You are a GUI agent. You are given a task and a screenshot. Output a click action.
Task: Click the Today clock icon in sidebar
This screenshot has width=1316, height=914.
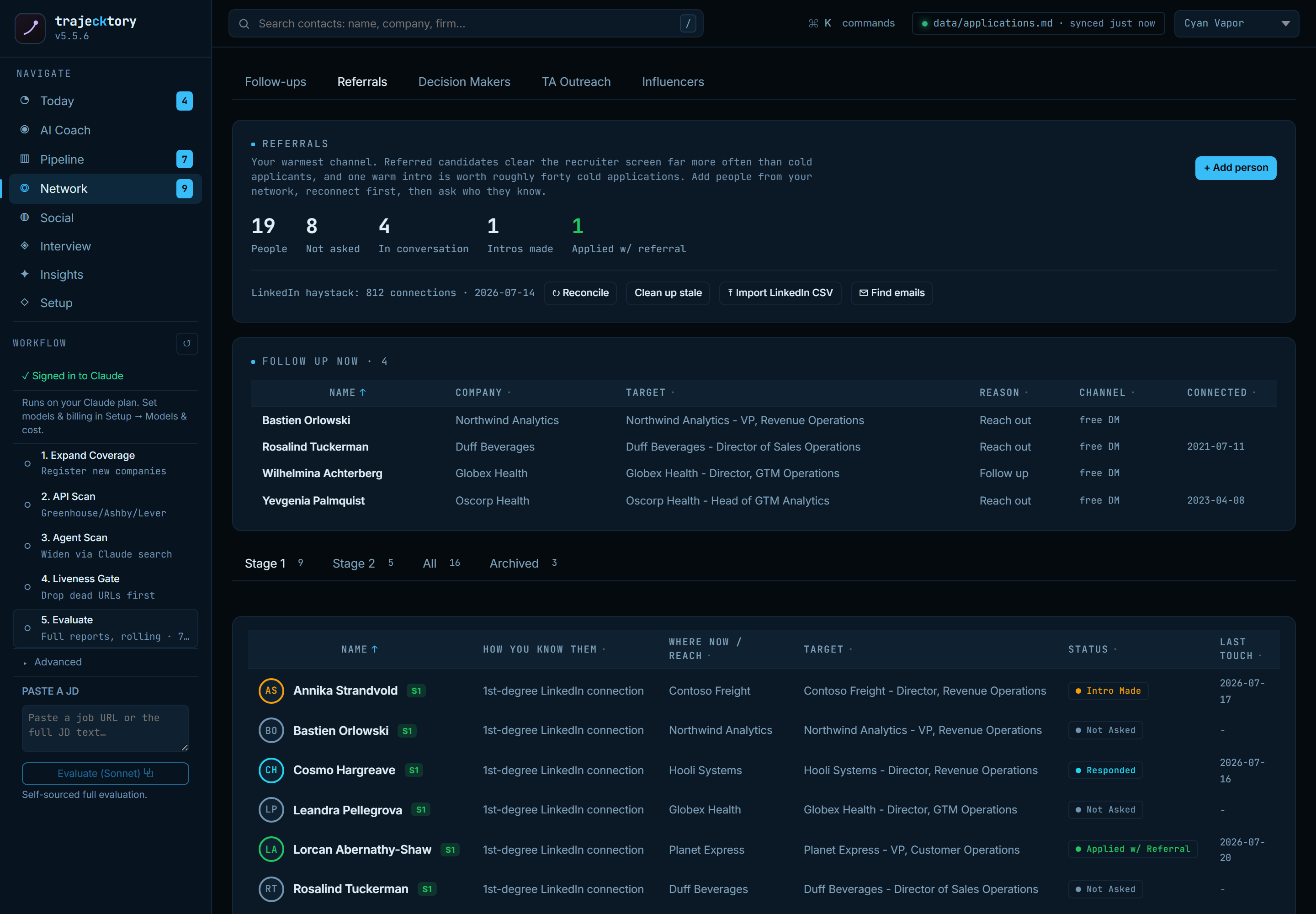[25, 100]
